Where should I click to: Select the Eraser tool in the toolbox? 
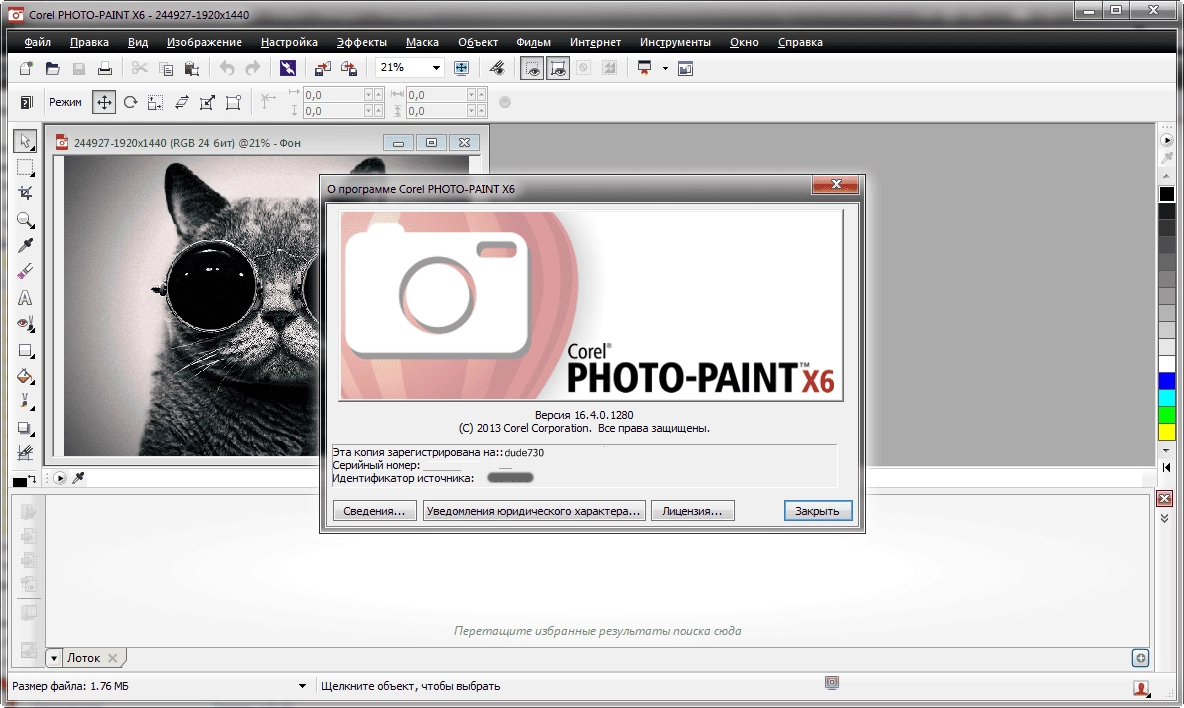tap(25, 272)
